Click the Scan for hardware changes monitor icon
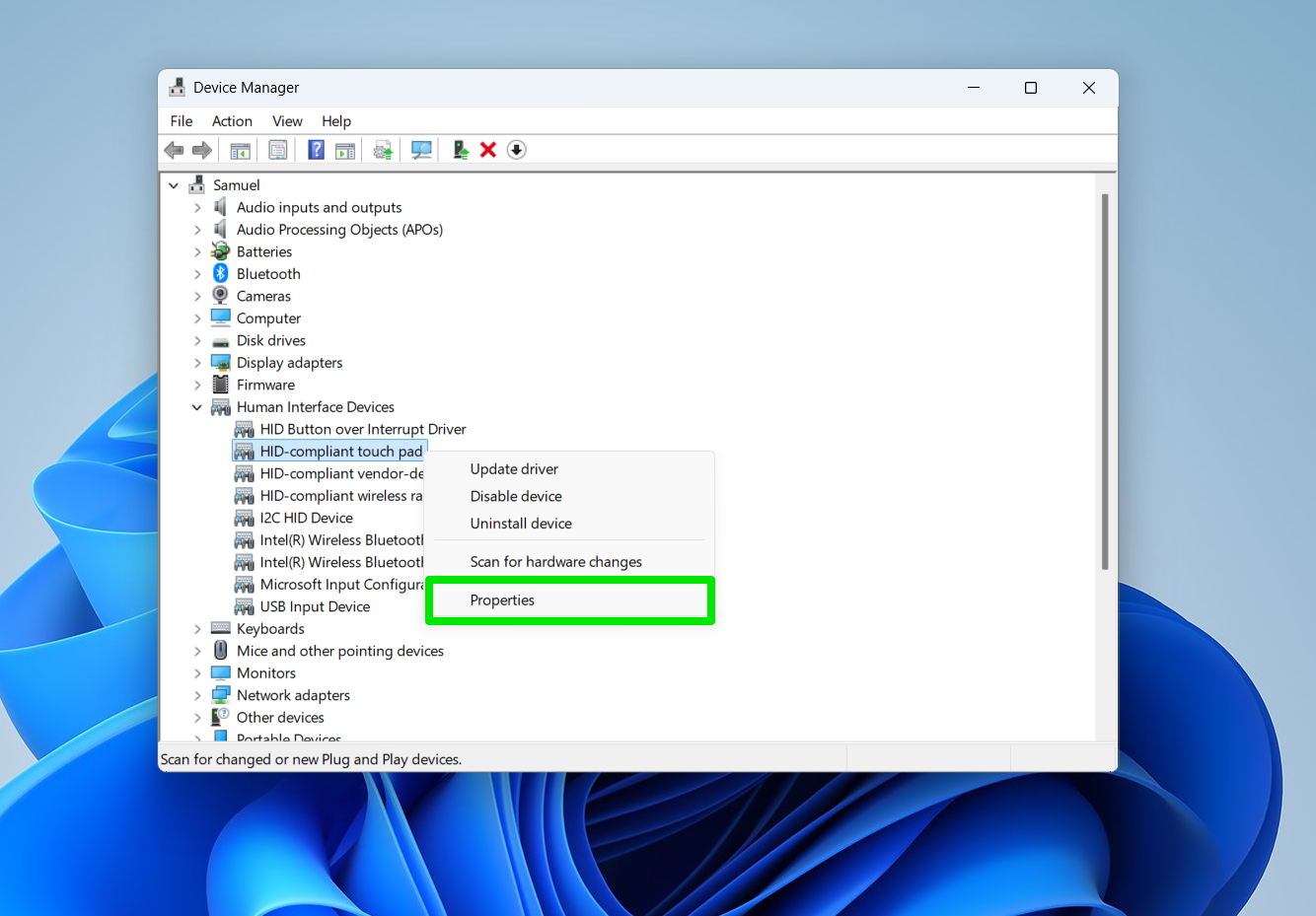1316x916 pixels. click(x=421, y=150)
